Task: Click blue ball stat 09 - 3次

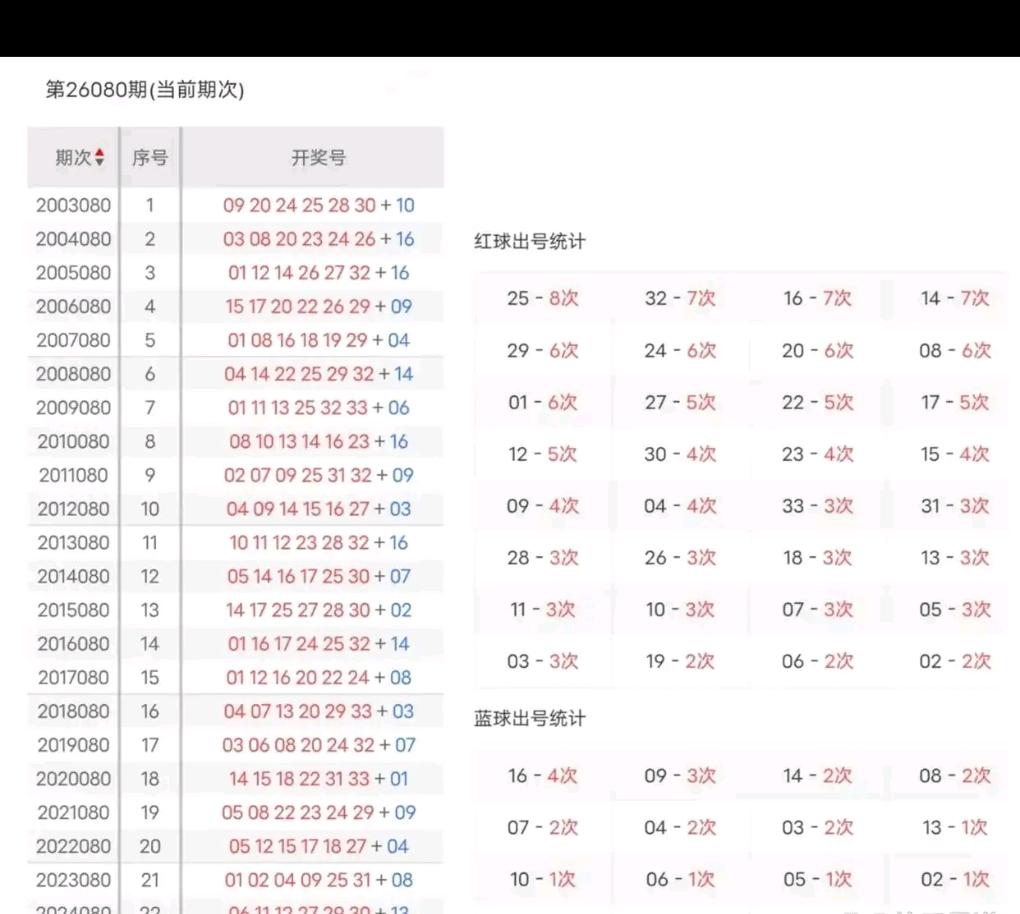Action: tap(680, 776)
